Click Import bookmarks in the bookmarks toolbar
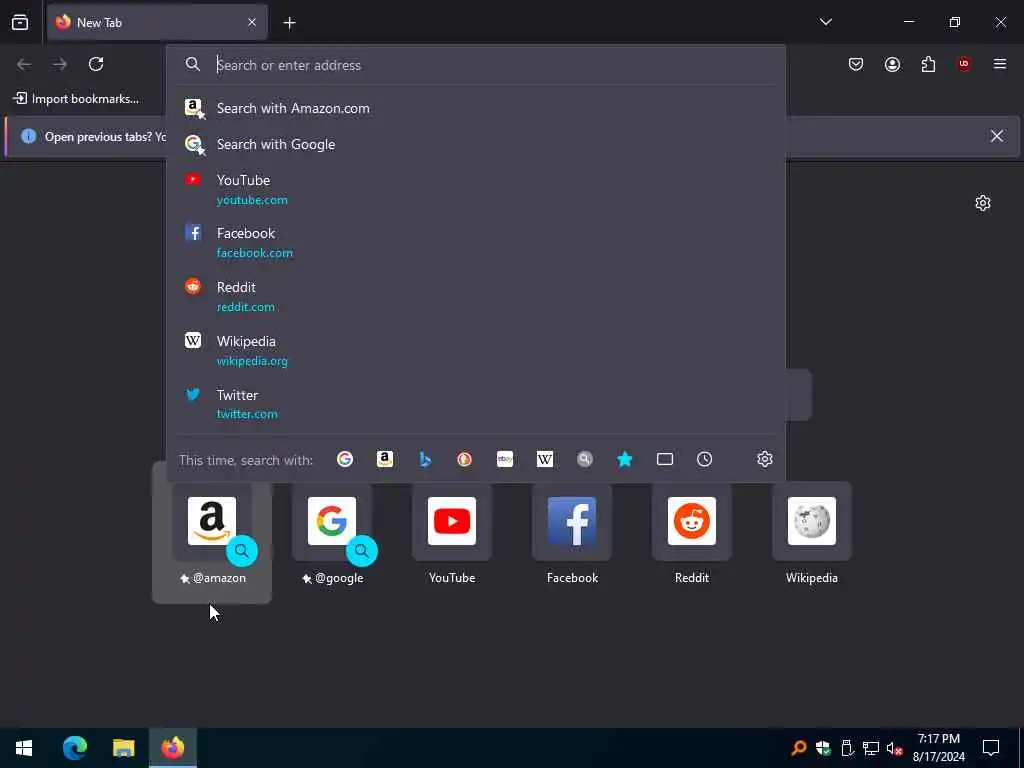Viewport: 1024px width, 768px height. 76,99
